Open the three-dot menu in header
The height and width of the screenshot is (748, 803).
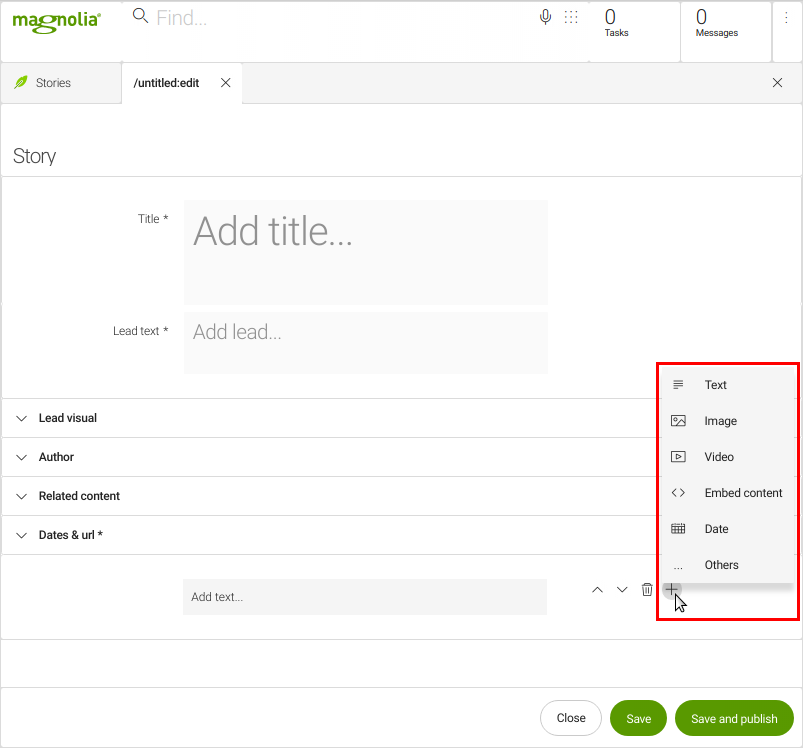pyautogui.click(x=786, y=18)
